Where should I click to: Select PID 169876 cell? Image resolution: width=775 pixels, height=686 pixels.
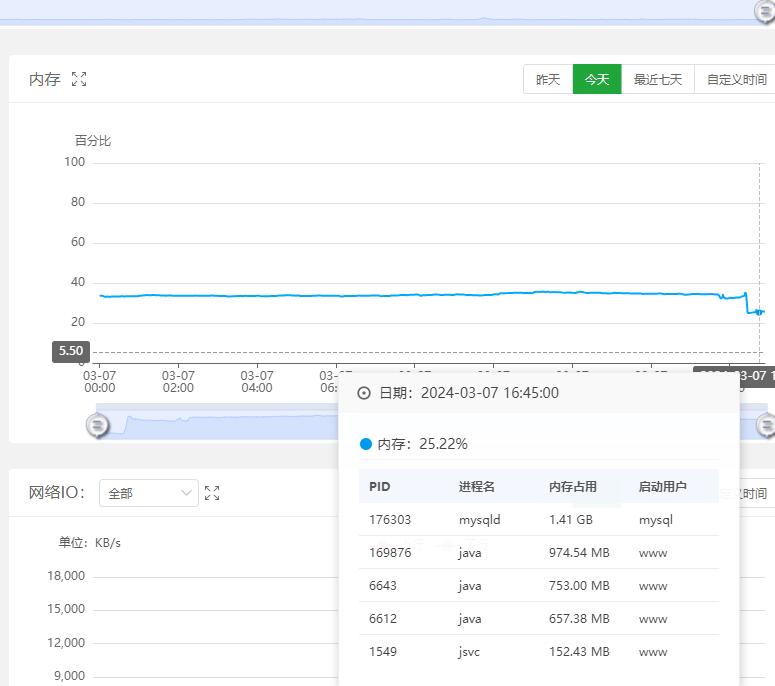click(x=390, y=553)
